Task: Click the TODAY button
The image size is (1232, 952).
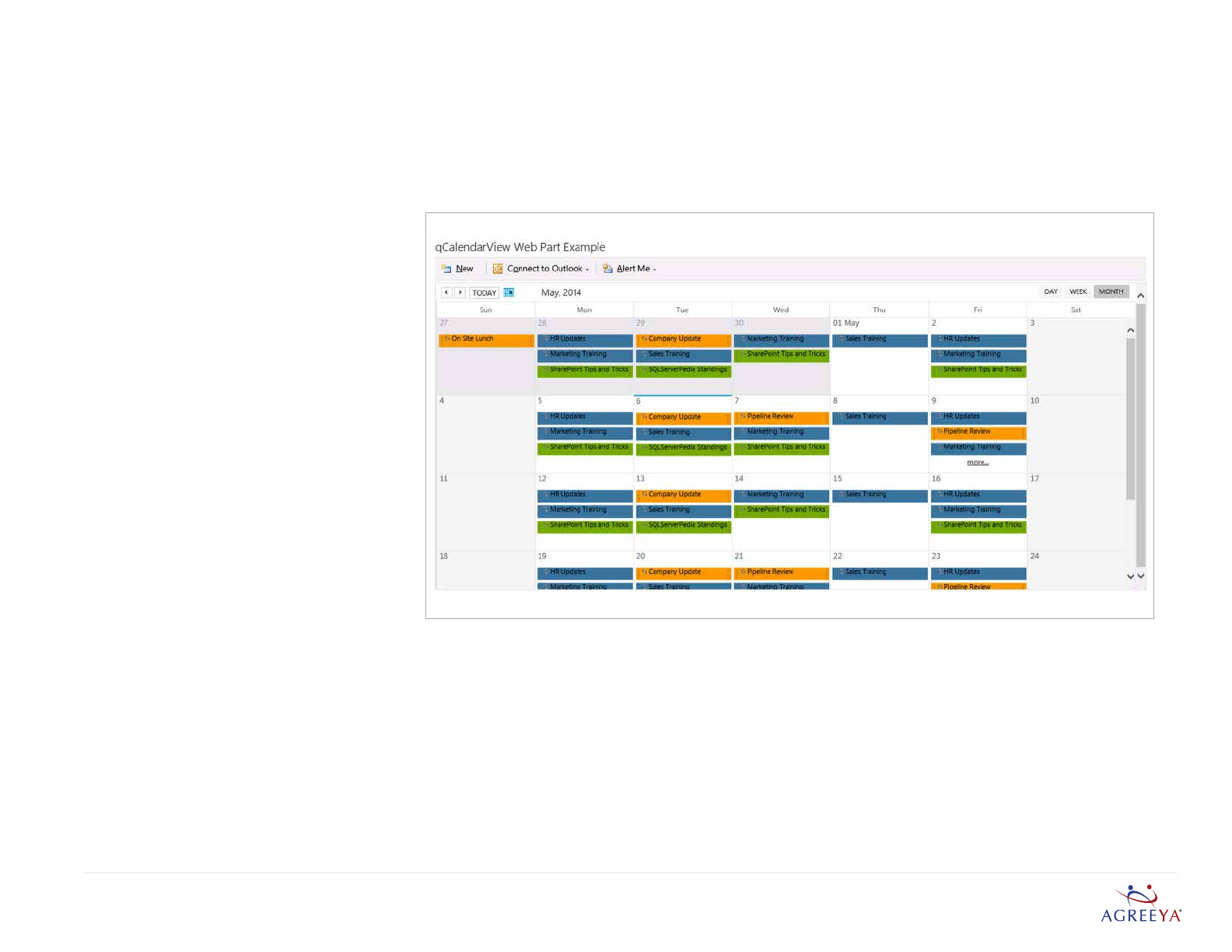Action: tap(484, 293)
